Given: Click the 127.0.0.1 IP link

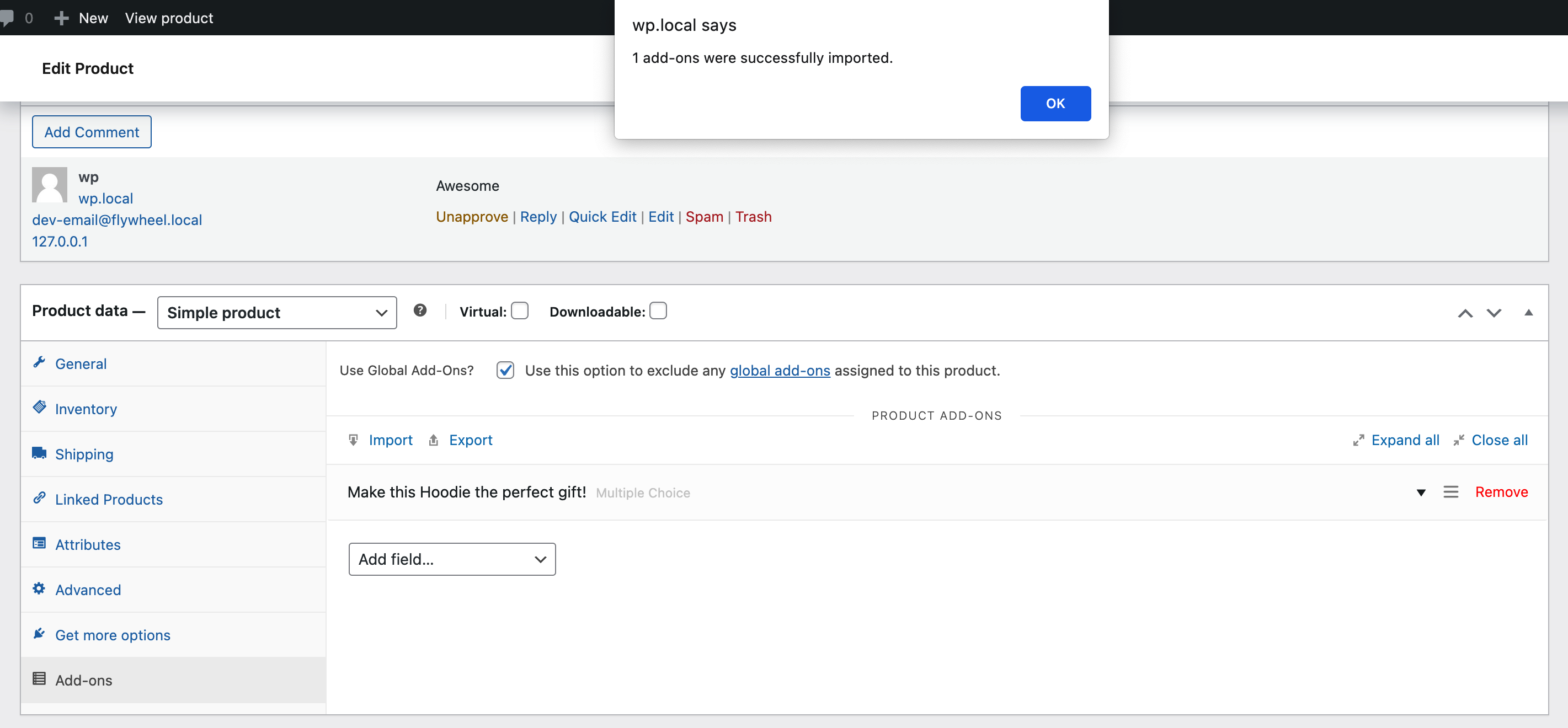Looking at the screenshot, I should [60, 242].
